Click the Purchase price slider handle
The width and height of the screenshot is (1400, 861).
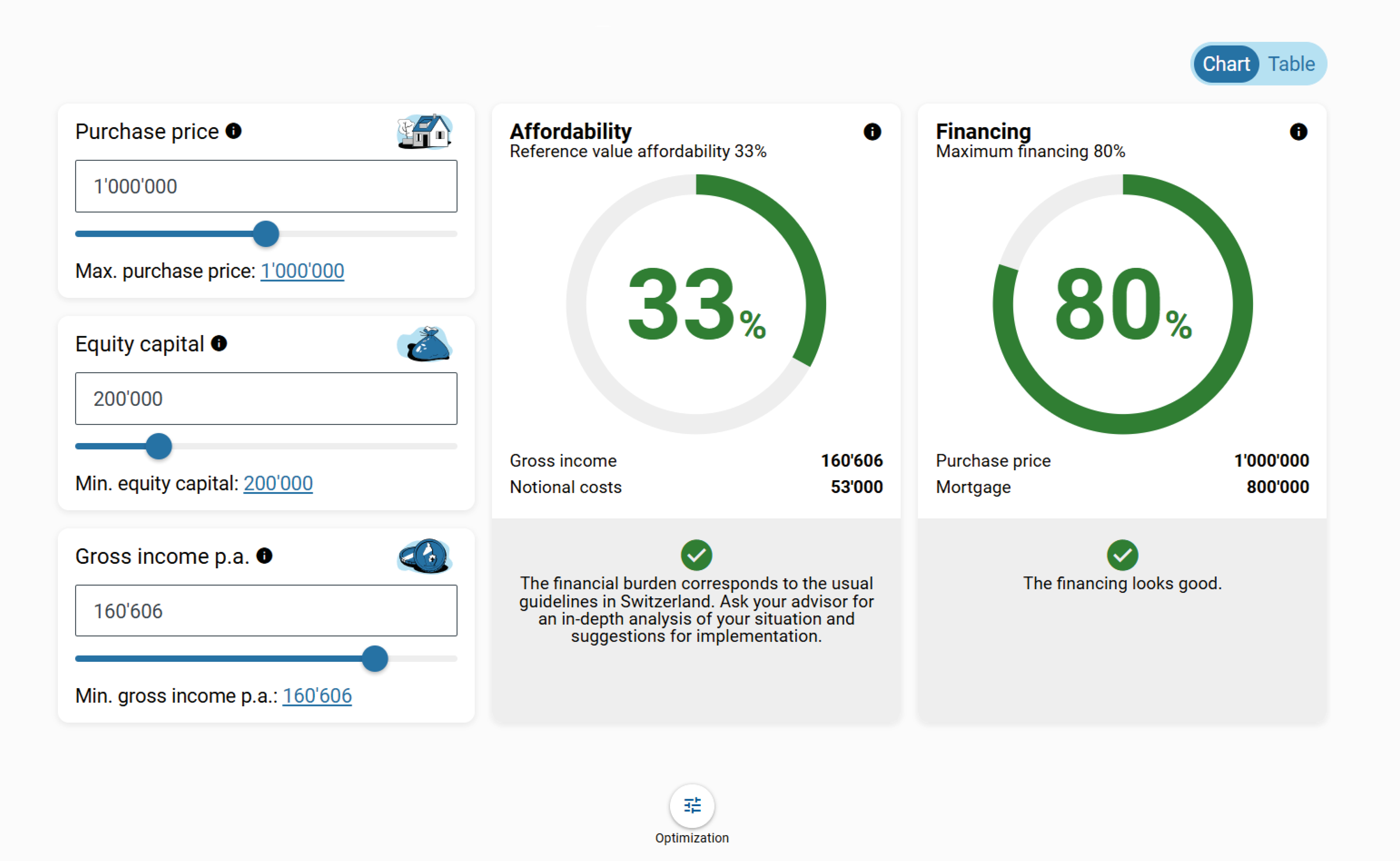coord(266,234)
